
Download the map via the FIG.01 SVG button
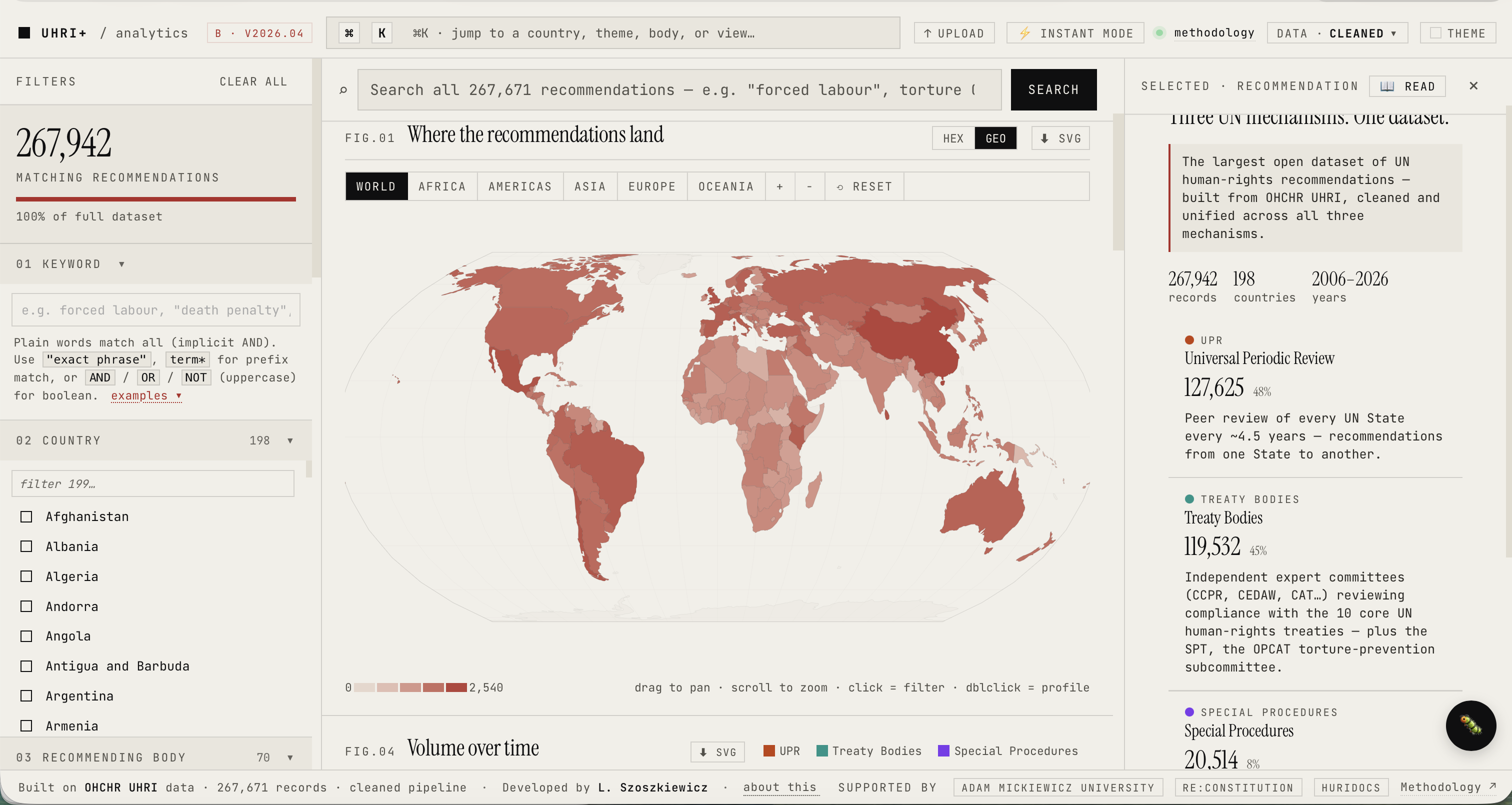coord(1060,138)
